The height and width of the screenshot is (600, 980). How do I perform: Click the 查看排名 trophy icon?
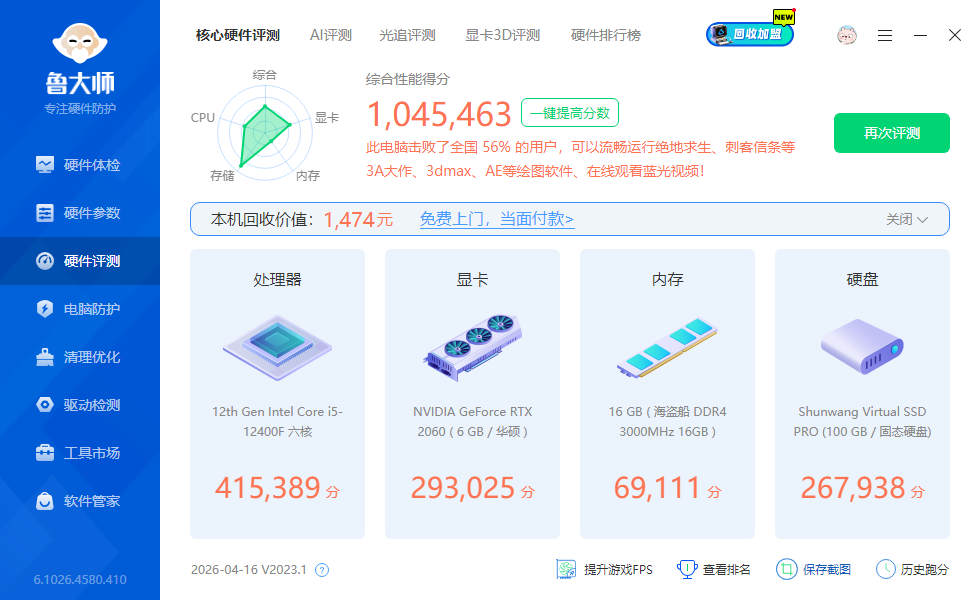(x=687, y=569)
